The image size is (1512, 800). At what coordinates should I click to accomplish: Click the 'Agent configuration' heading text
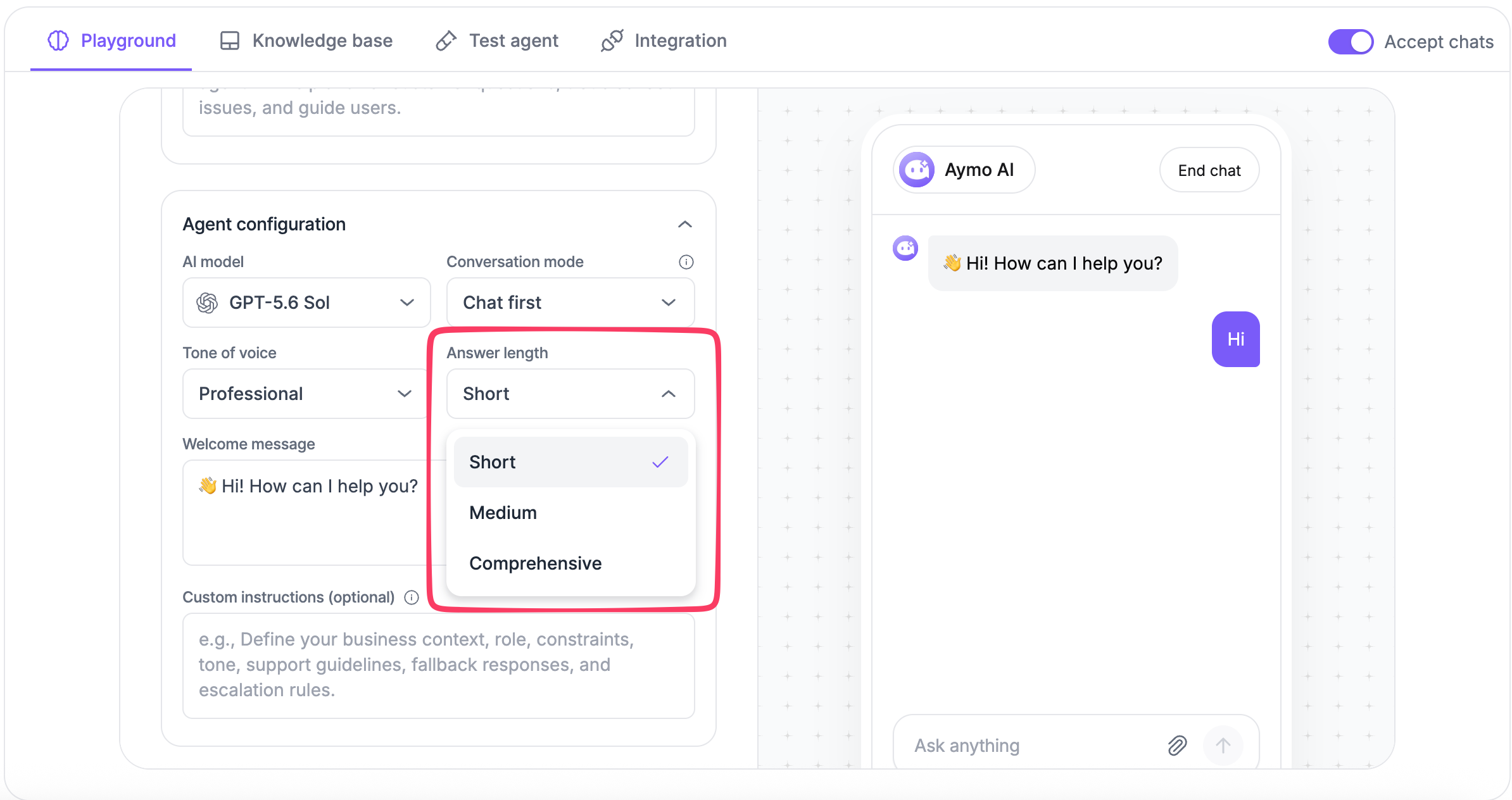(x=264, y=224)
